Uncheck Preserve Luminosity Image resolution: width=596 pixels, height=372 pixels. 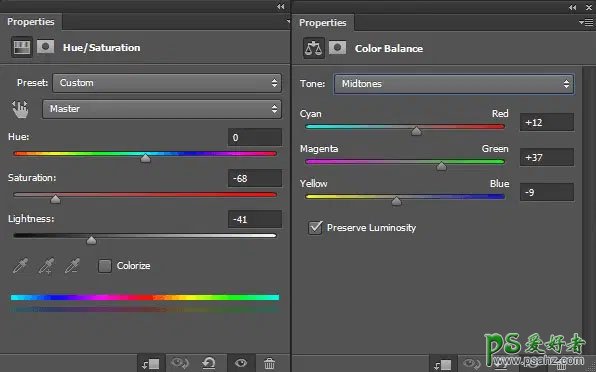pos(315,228)
